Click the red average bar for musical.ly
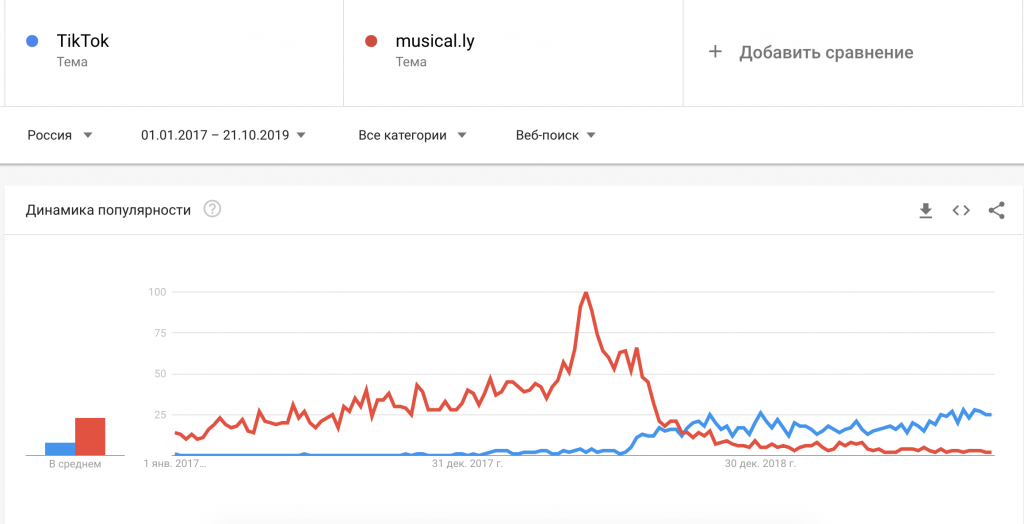 [90, 436]
